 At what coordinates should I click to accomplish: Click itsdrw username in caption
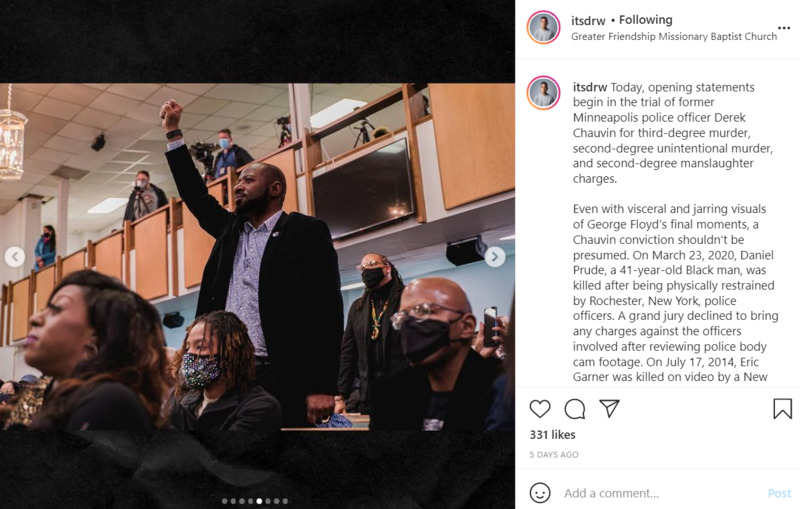coord(590,87)
